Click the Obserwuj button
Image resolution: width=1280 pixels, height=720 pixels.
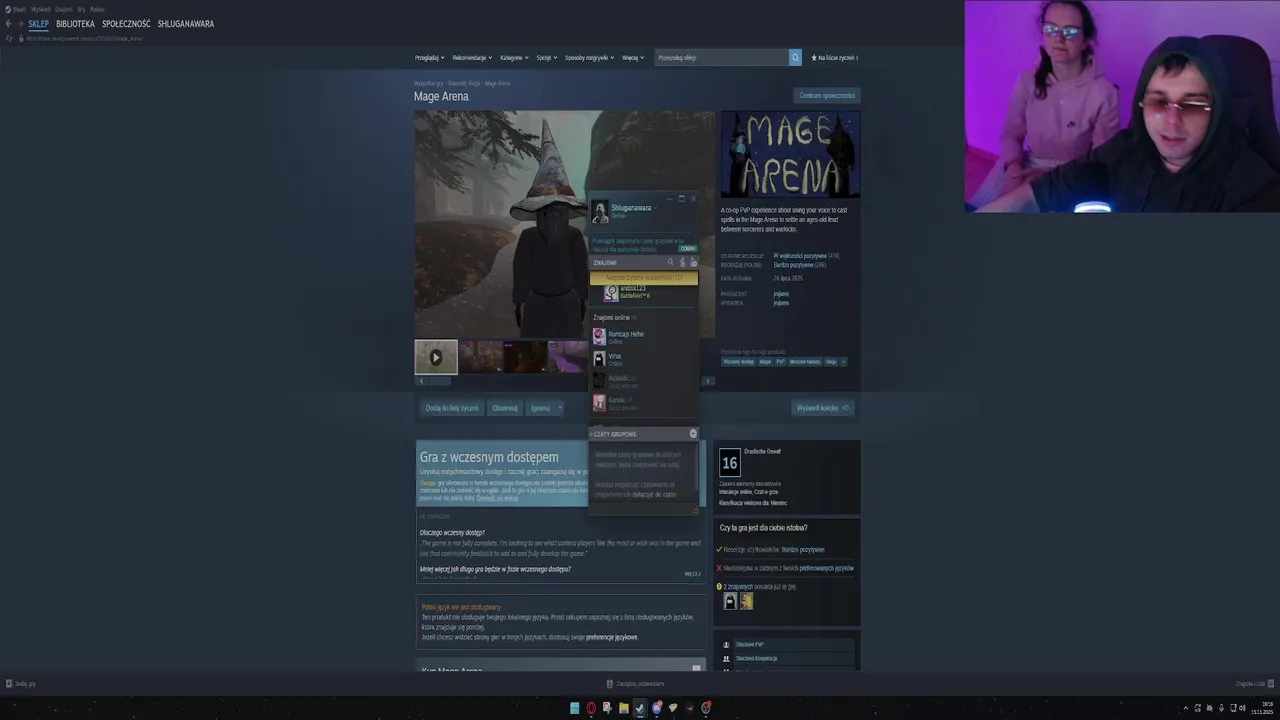tap(505, 408)
